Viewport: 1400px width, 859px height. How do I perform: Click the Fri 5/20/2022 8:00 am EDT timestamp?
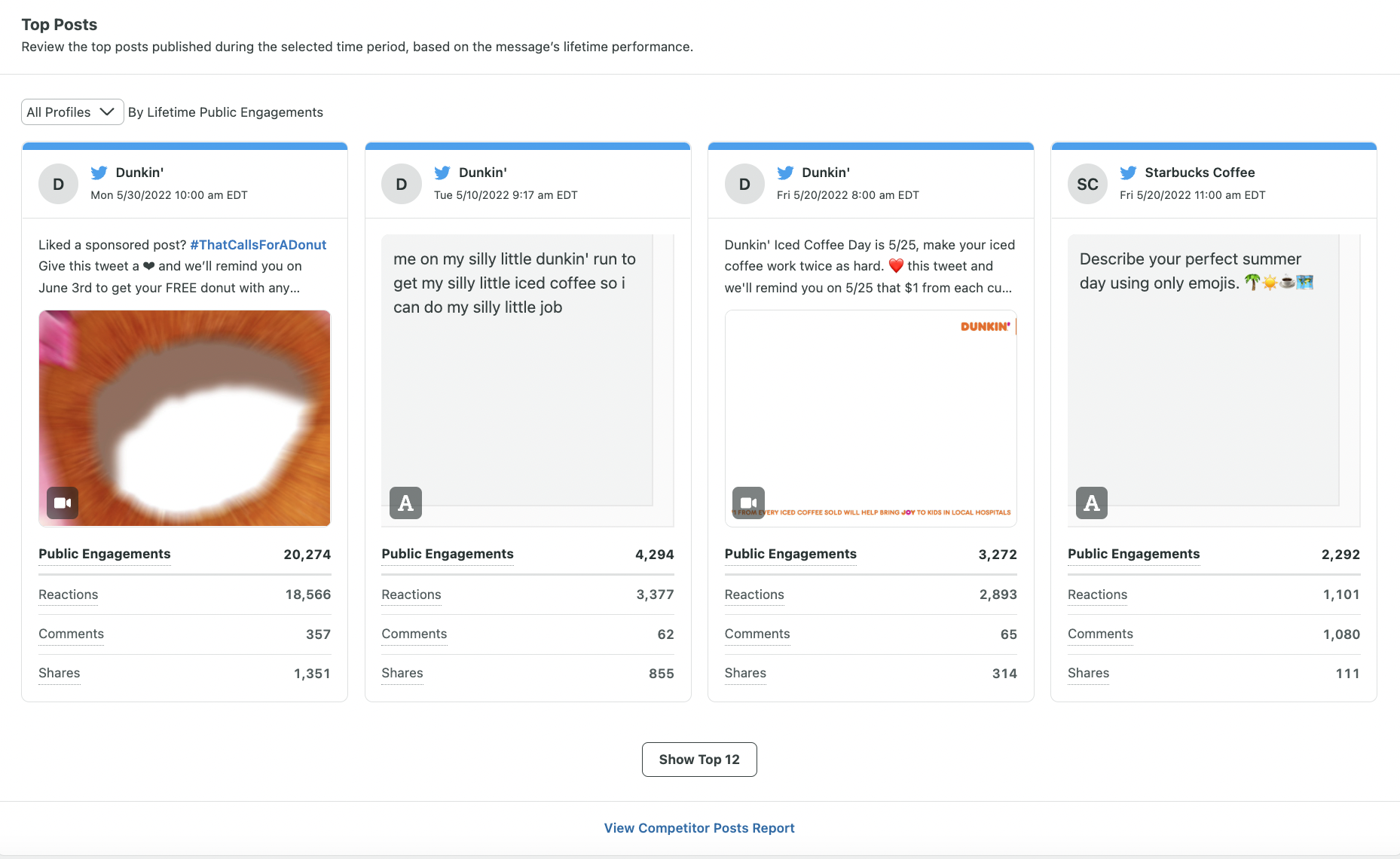click(x=848, y=195)
